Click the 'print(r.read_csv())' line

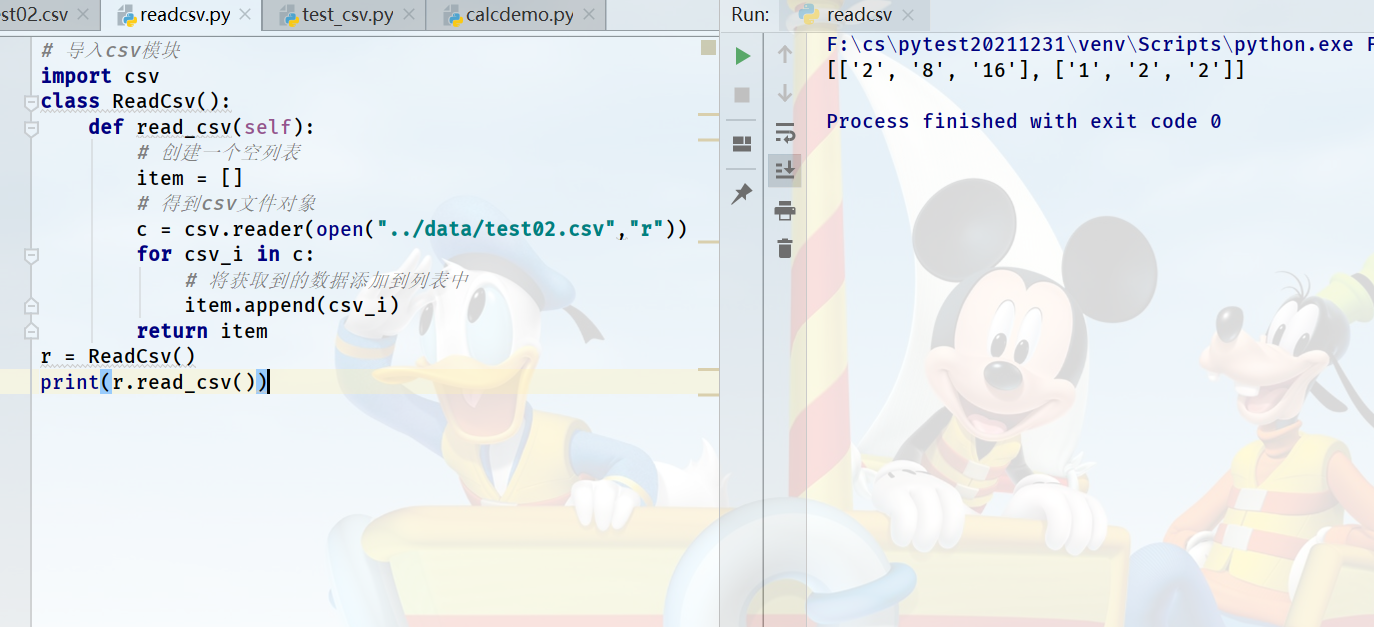(154, 382)
